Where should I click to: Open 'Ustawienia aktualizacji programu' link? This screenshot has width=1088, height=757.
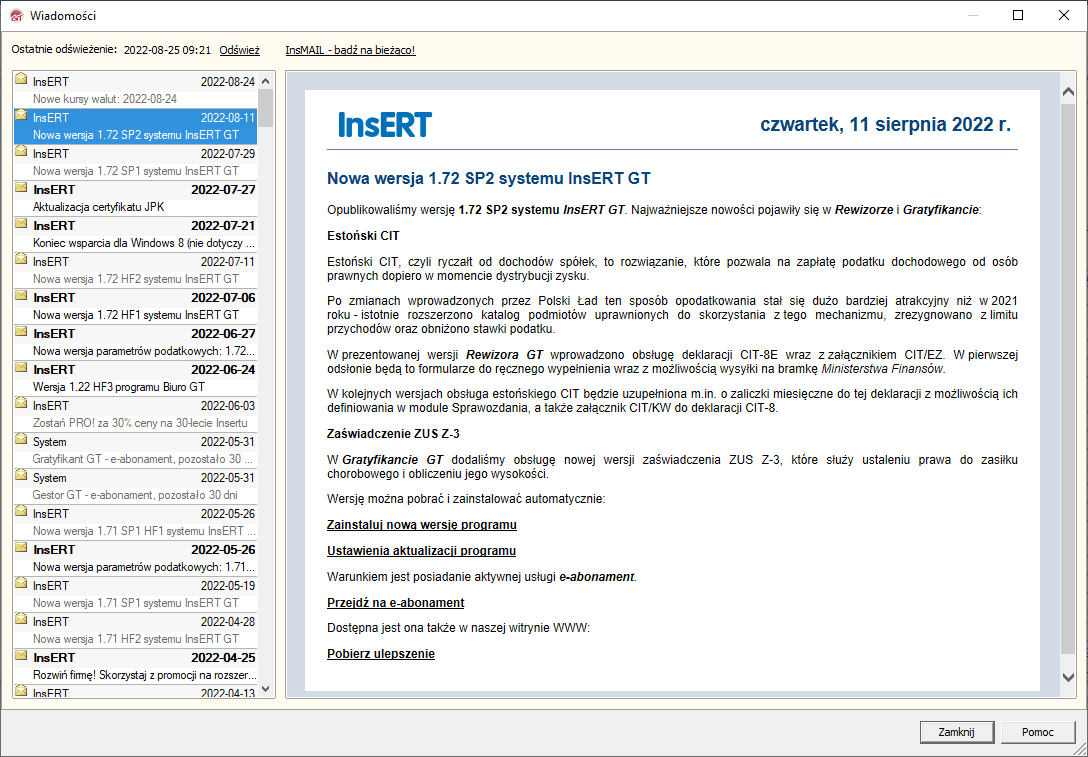coord(421,551)
